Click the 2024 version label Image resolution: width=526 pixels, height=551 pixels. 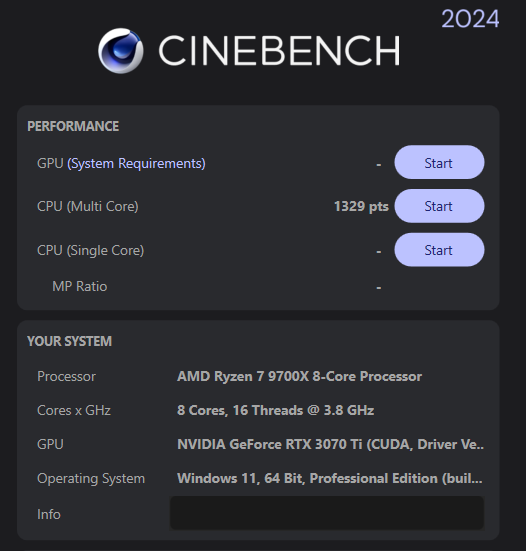pos(470,19)
